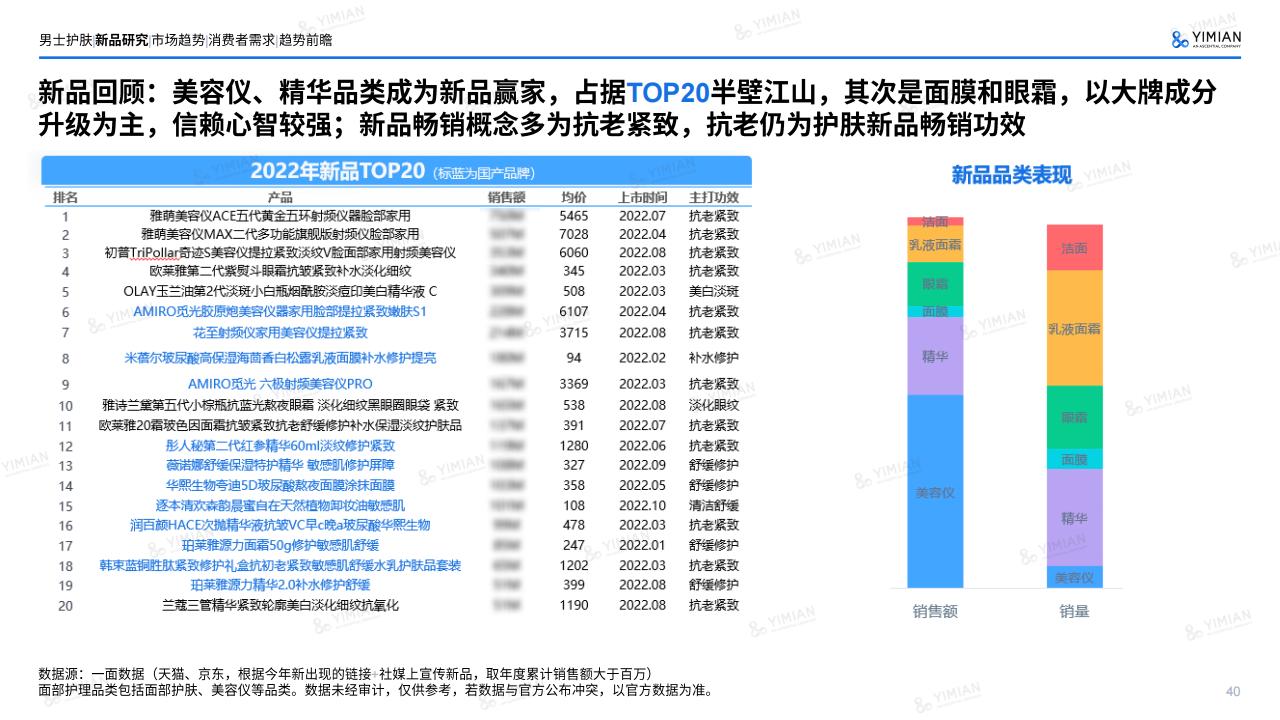Click the 清洁舒缓 efficacy cell
The width and height of the screenshot is (1280, 720).
tap(714, 505)
